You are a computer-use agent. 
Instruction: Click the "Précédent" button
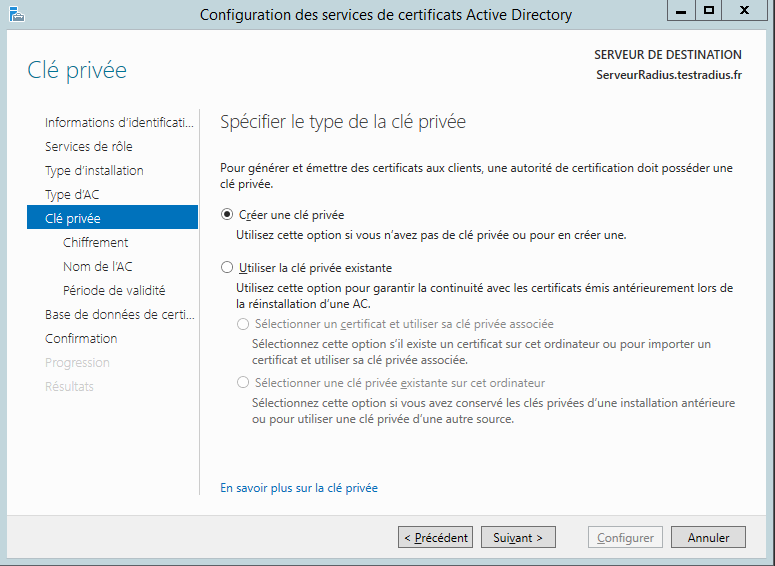click(x=435, y=537)
